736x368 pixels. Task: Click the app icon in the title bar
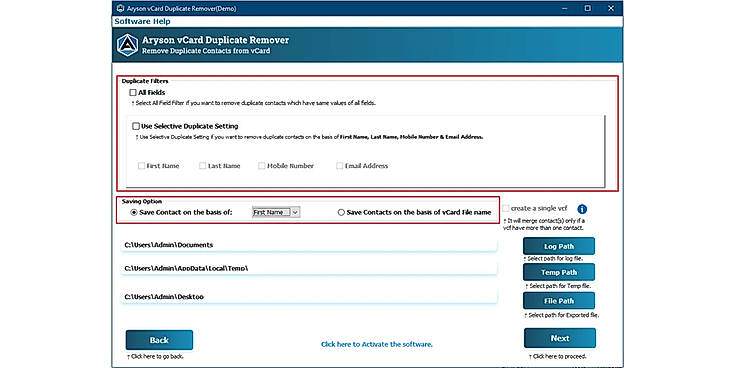click(x=120, y=8)
